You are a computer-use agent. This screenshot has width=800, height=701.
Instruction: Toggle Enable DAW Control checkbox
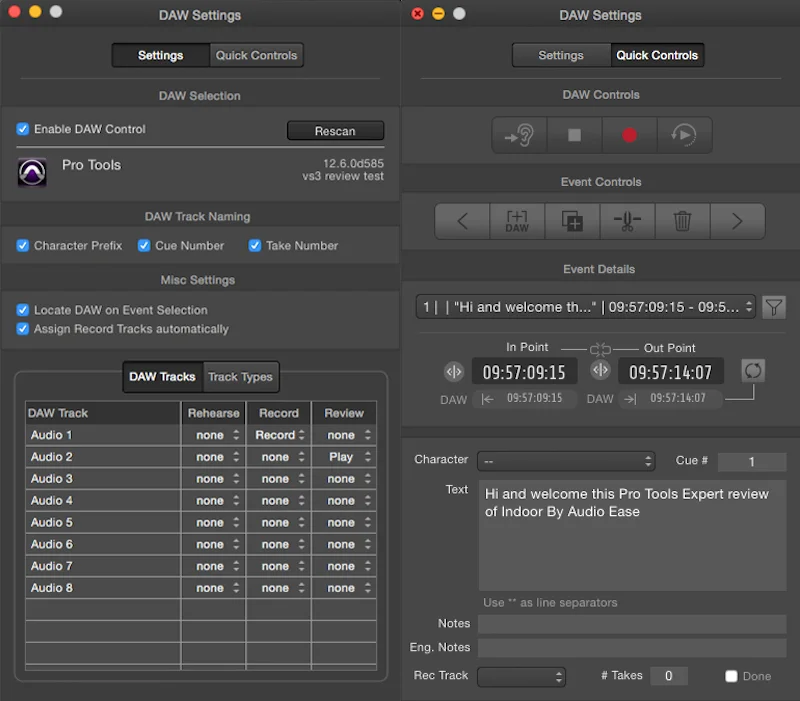(22, 129)
